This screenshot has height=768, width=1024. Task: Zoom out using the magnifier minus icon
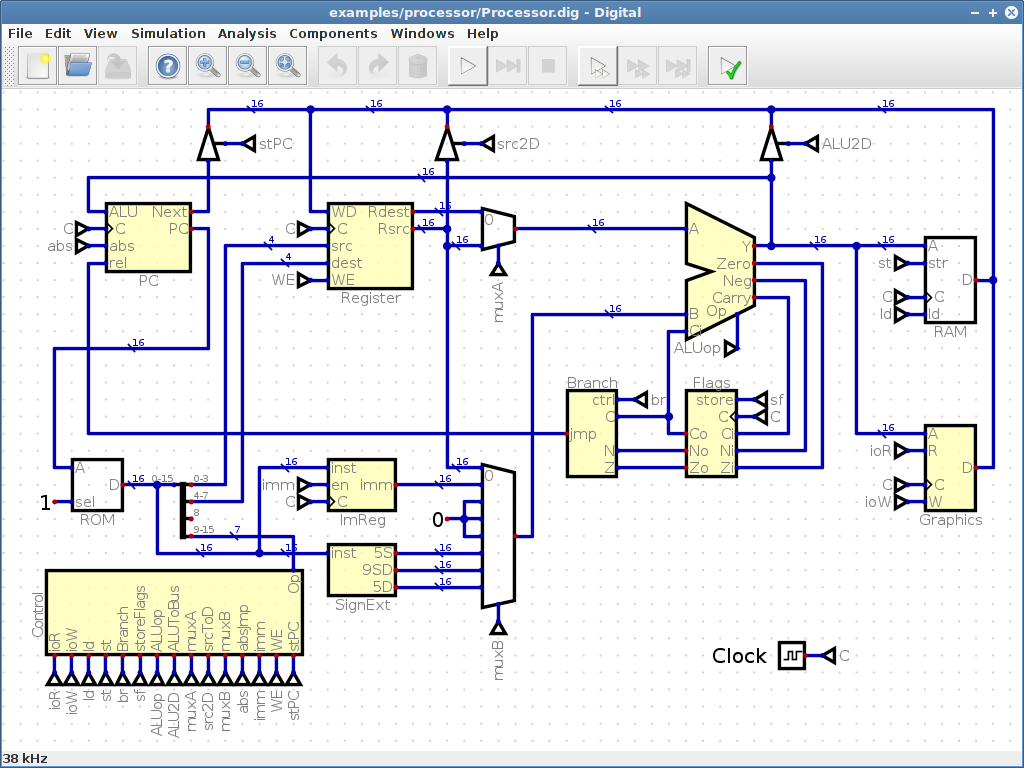pos(247,65)
